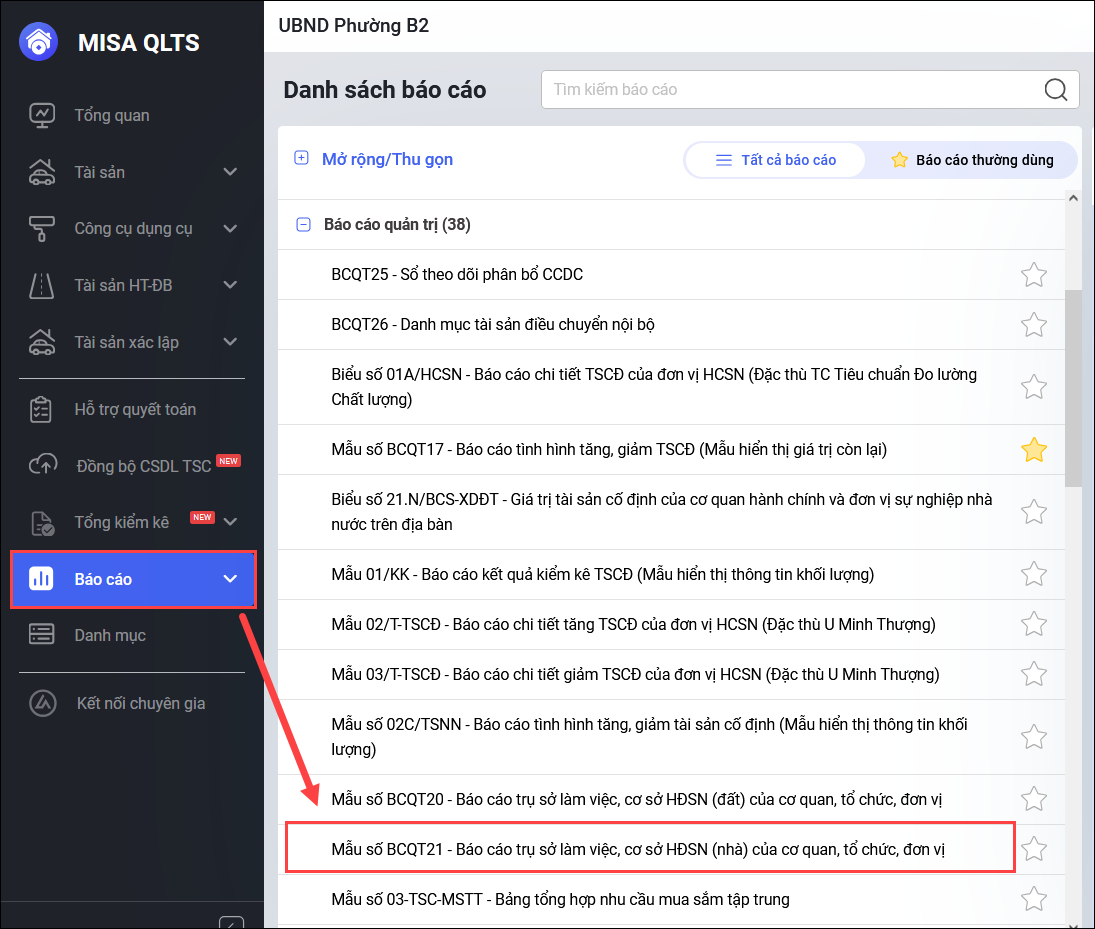Click the Tổng kiểm kê document icon
Image resolution: width=1095 pixels, height=929 pixels.
coord(42,522)
